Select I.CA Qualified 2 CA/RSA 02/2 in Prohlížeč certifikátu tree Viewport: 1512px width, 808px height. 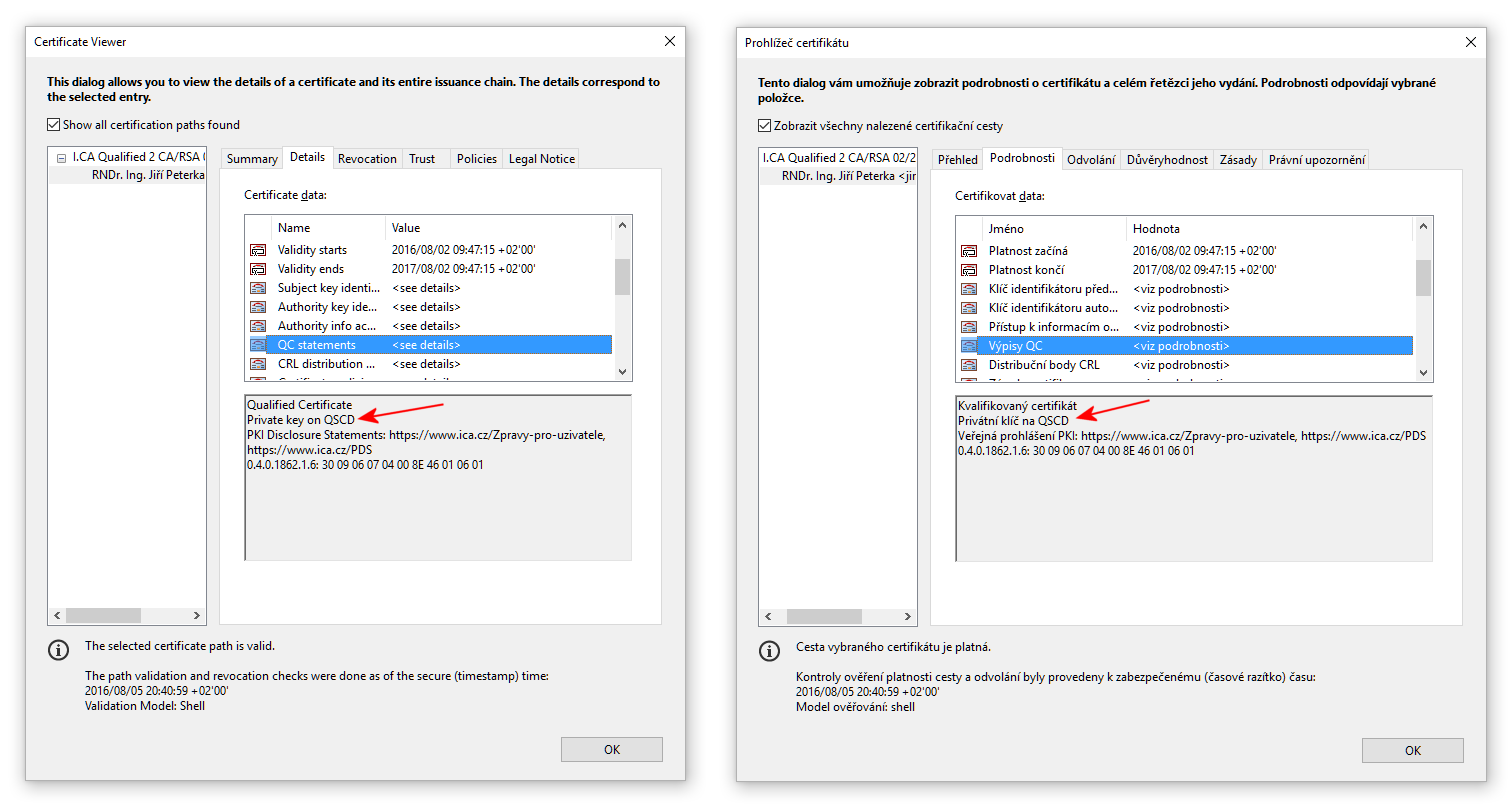(839, 158)
